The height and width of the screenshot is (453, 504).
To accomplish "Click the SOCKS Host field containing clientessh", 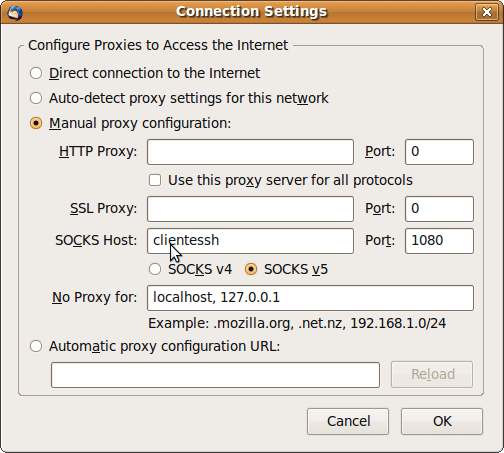I will [250, 241].
